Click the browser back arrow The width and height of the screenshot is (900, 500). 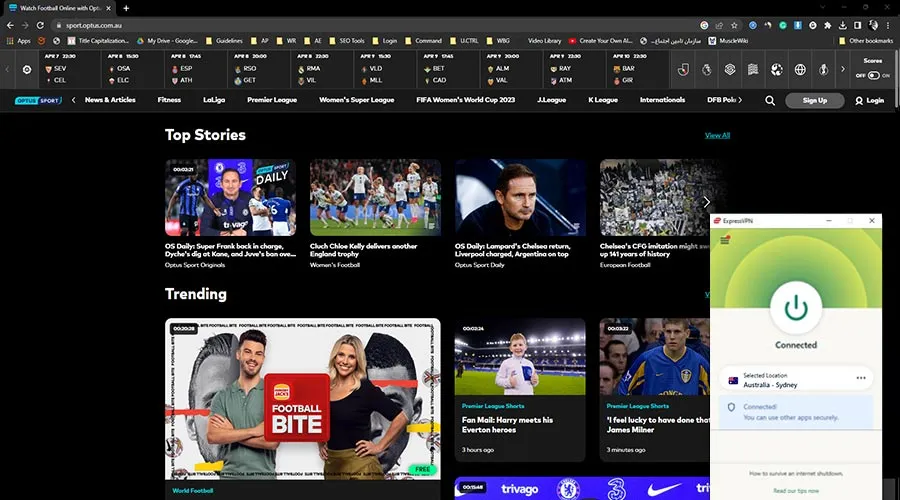(10, 25)
